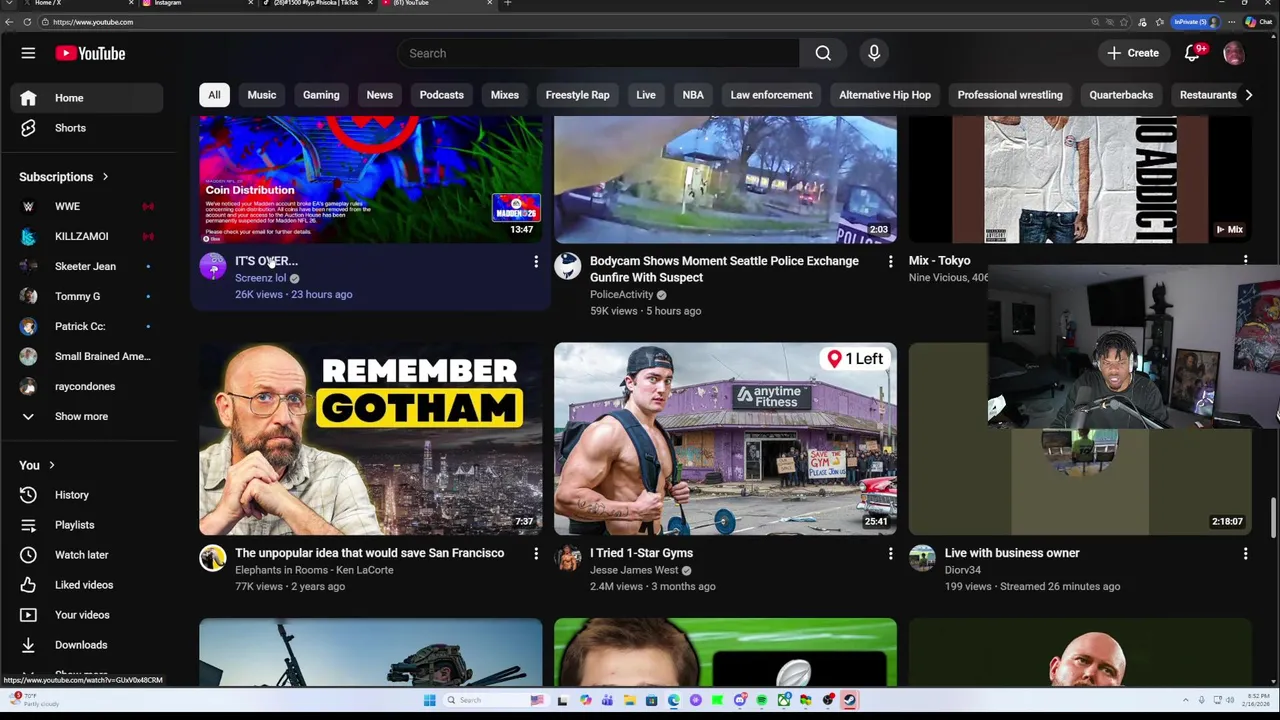The height and width of the screenshot is (720, 1280).
Task: Go to Home in sidebar
Action: click(x=87, y=98)
